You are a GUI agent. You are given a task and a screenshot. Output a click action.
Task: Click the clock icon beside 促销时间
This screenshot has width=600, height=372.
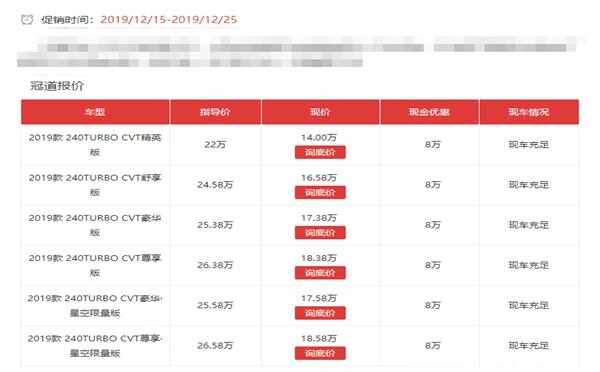(x=27, y=19)
